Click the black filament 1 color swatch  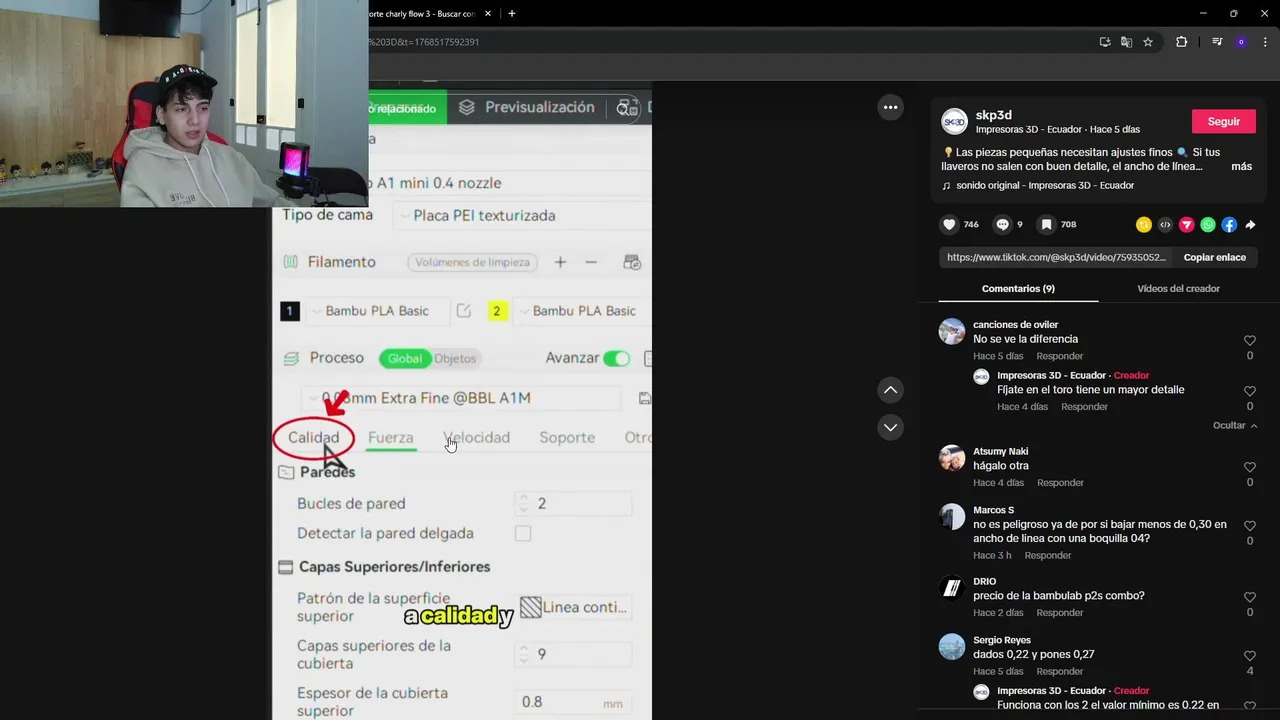(x=289, y=311)
